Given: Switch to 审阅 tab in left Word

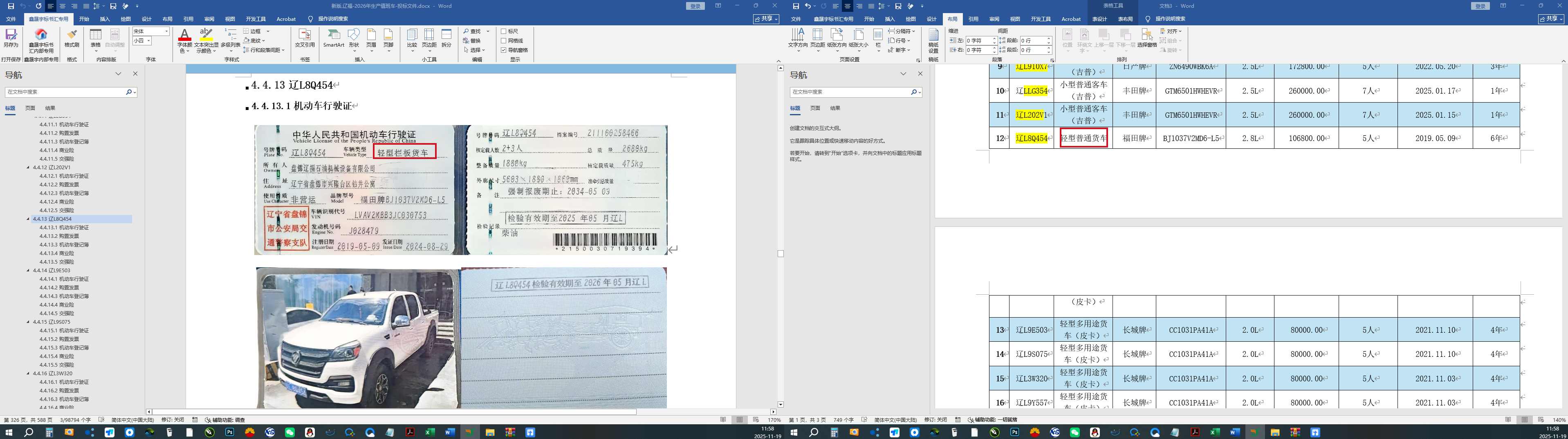Looking at the screenshot, I should tap(209, 19).
